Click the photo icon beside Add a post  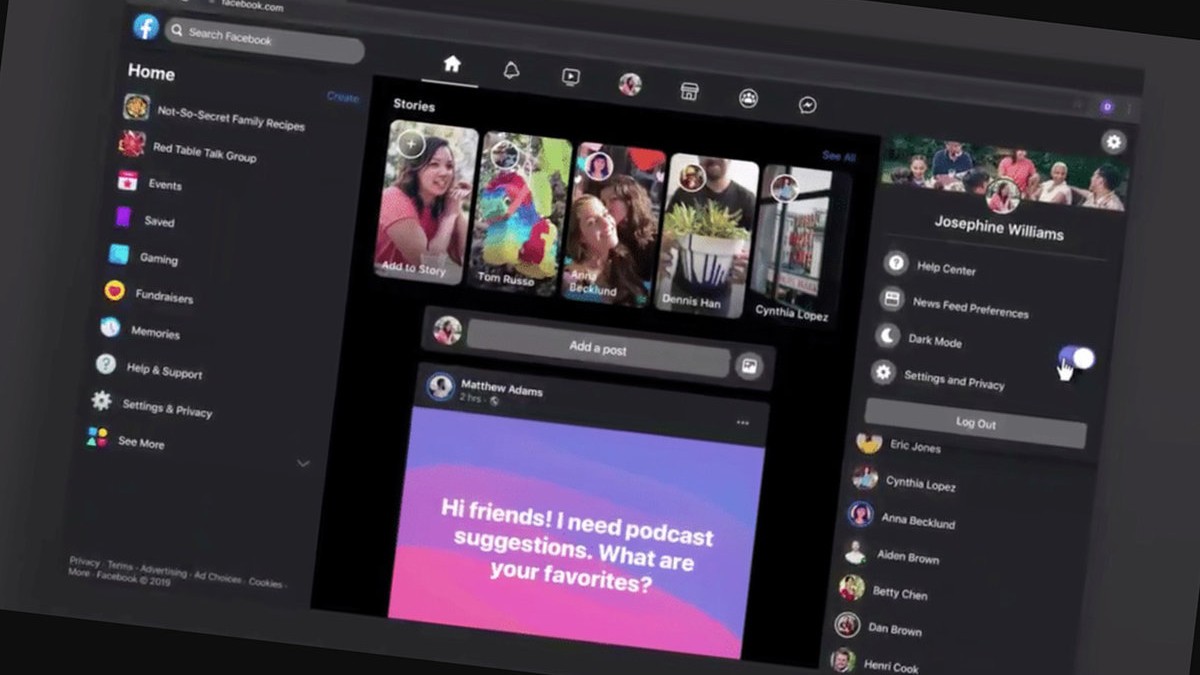pyautogui.click(x=749, y=366)
